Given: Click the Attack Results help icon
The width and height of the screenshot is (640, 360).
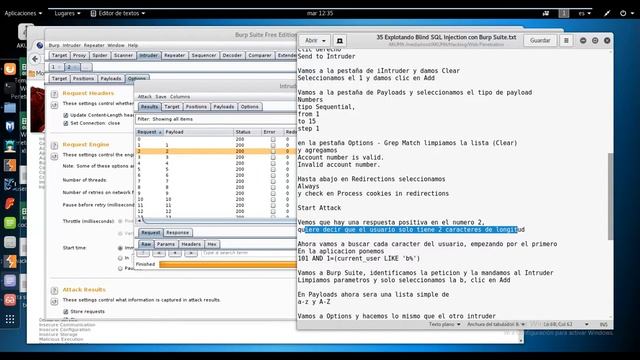Looking at the screenshot, I should [54, 291].
